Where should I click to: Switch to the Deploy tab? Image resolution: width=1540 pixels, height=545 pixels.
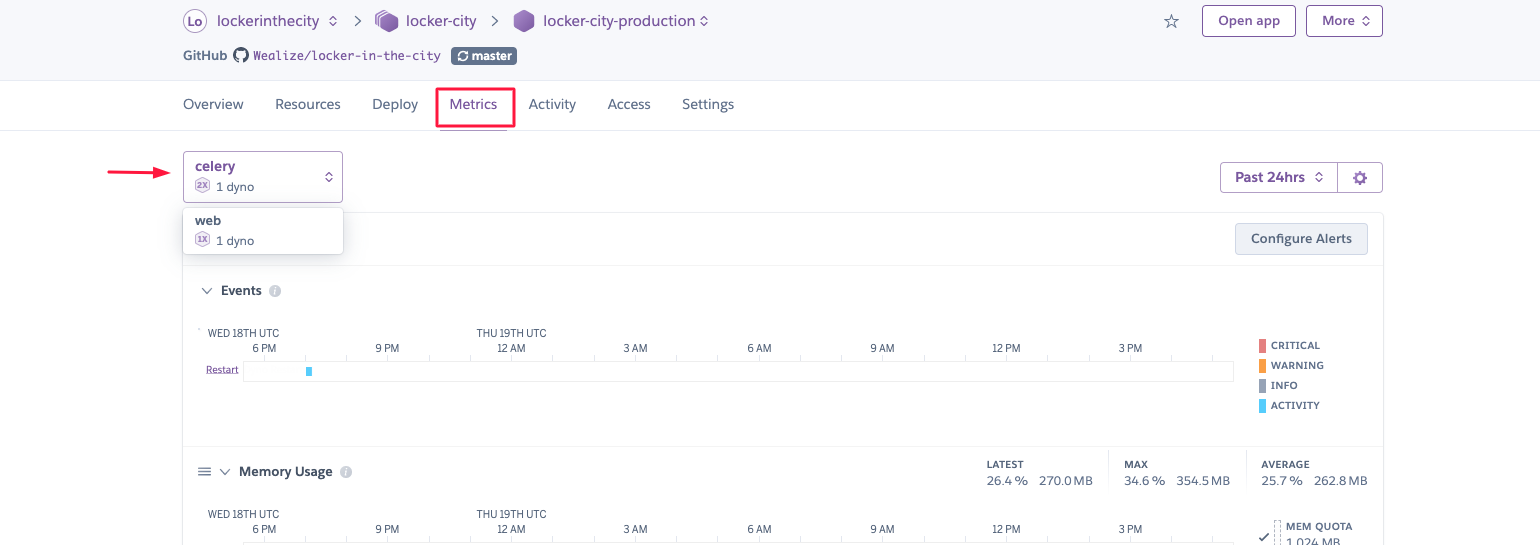395,104
